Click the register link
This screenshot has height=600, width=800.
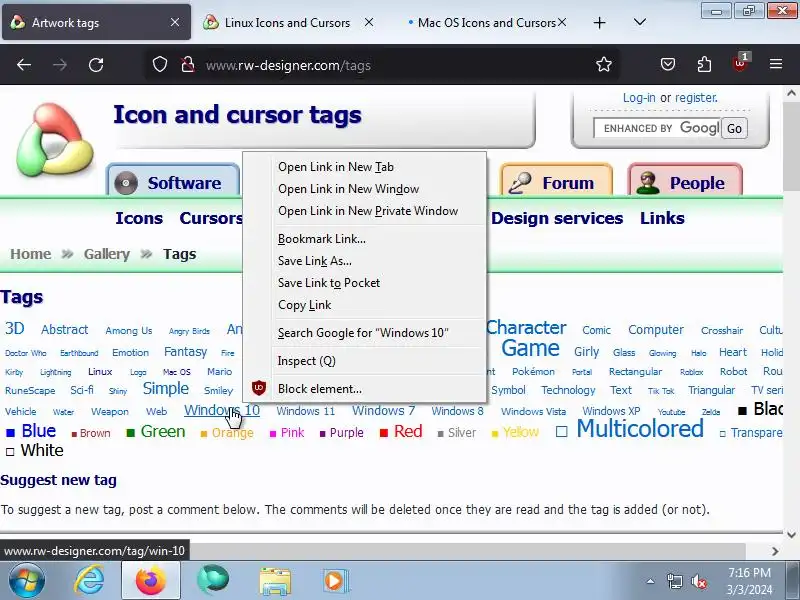(x=696, y=97)
